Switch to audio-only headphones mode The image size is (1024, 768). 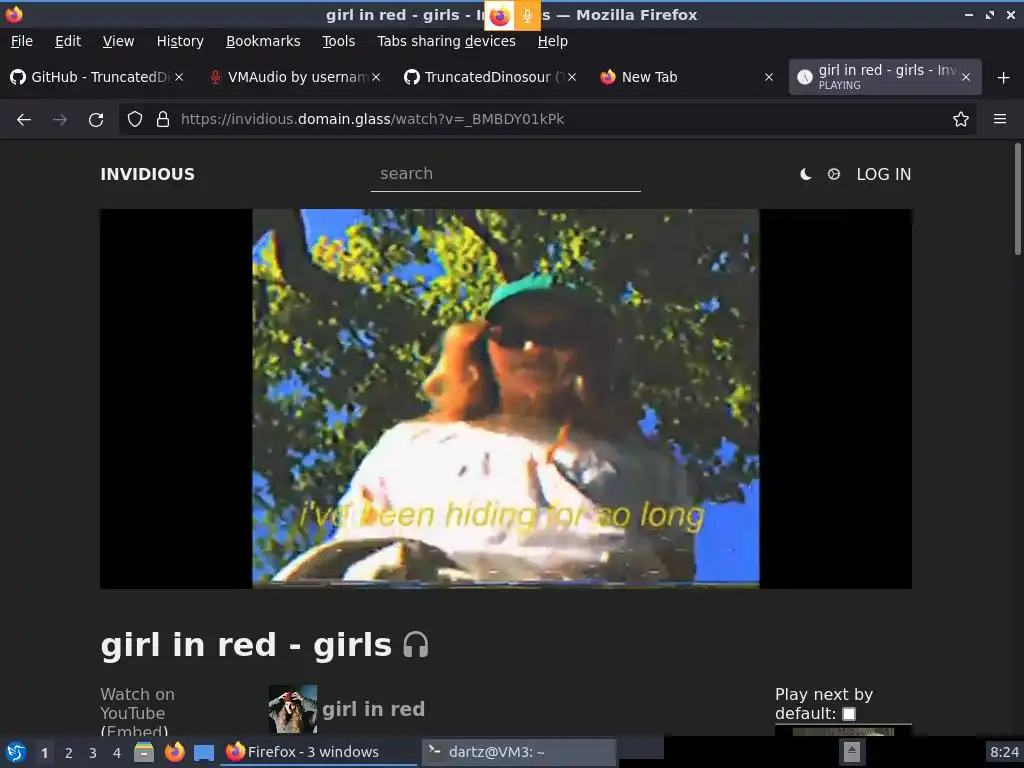415,645
